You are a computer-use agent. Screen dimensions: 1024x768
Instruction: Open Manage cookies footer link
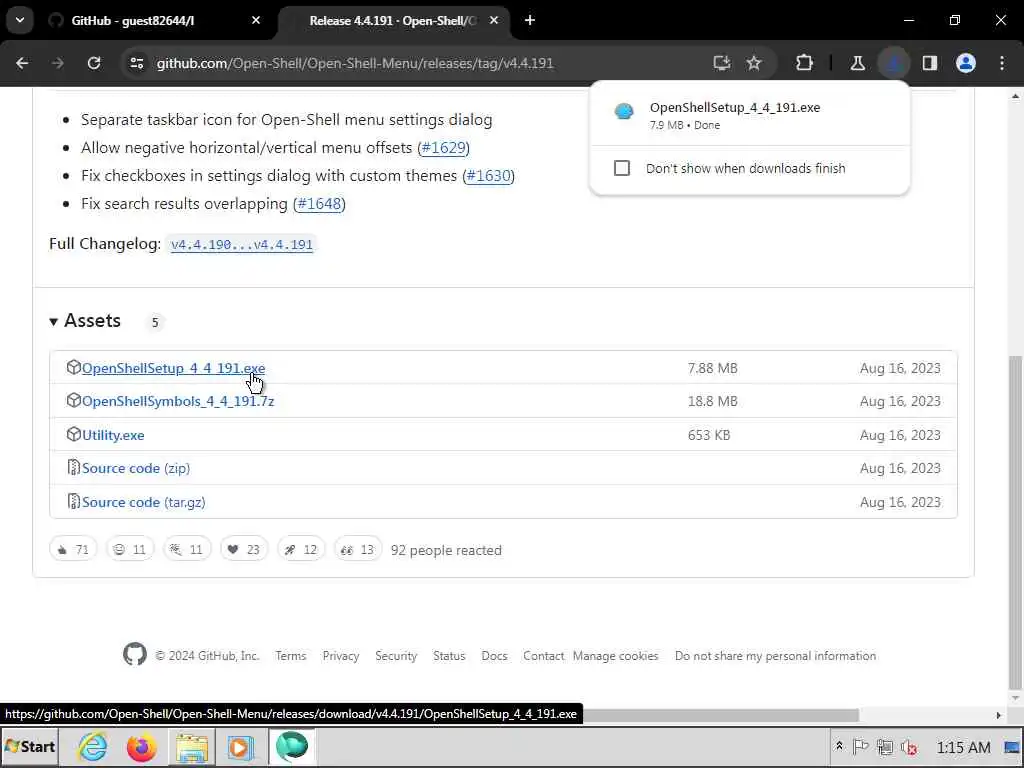coord(616,656)
